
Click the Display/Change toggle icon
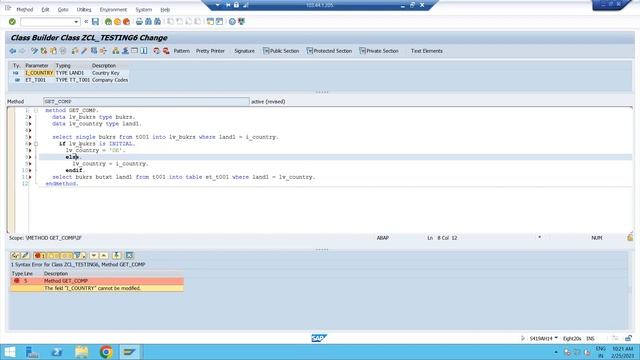[34, 51]
